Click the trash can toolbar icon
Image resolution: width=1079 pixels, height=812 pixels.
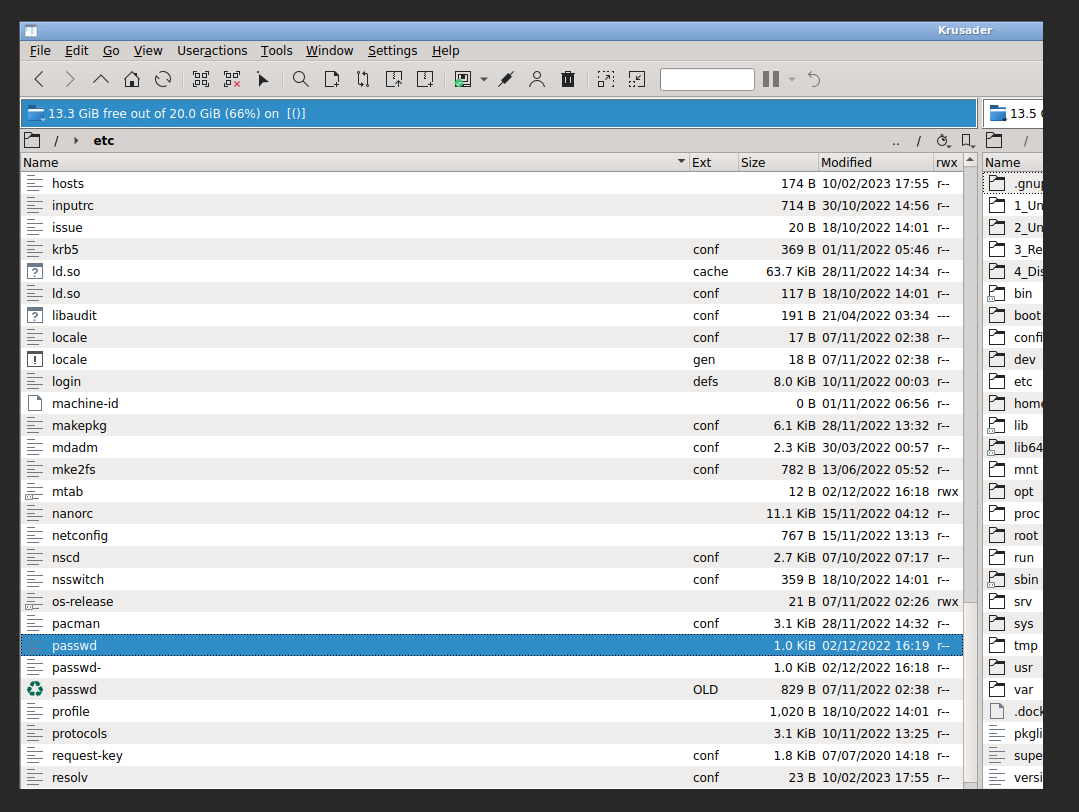pos(568,79)
